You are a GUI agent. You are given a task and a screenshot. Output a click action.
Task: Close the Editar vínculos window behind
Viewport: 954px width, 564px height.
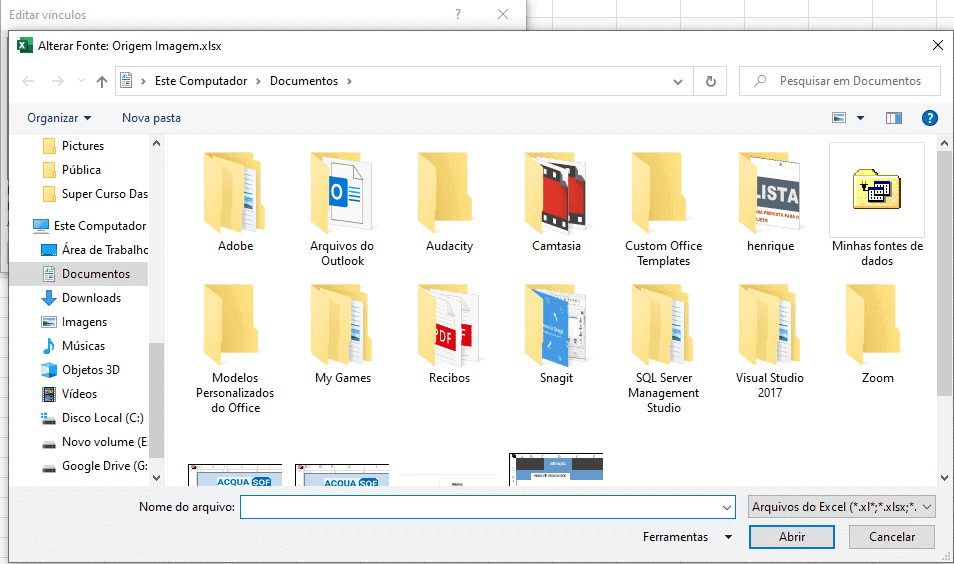coord(503,14)
